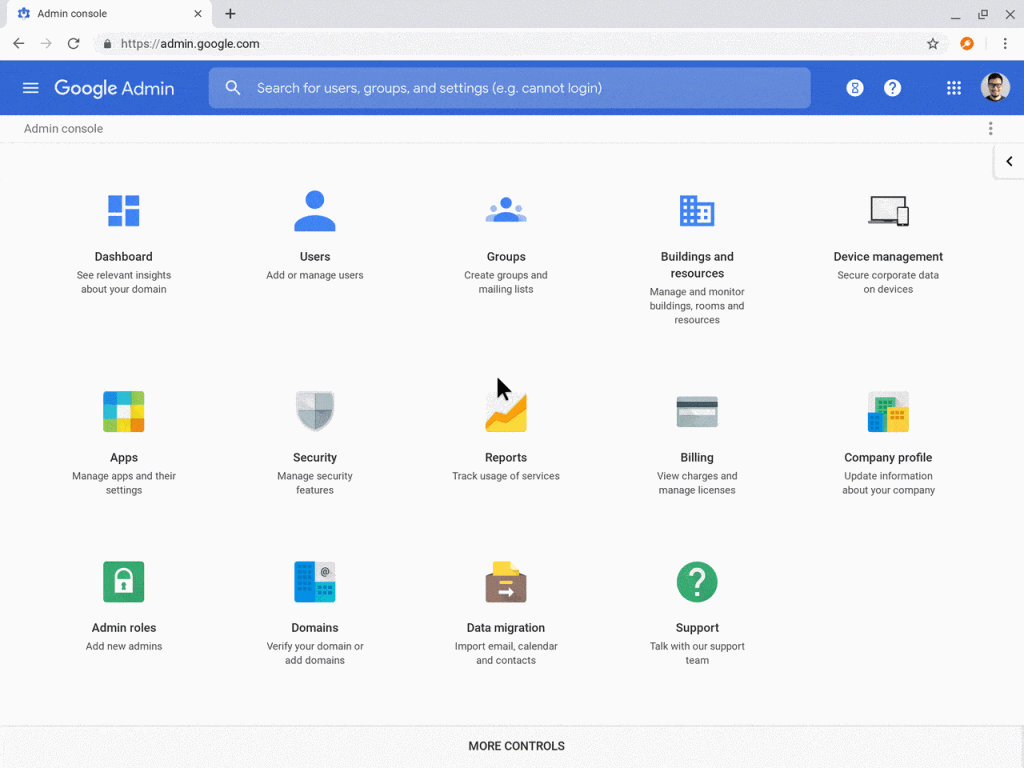
Task: Click the Users person icon
Action: tap(315, 211)
